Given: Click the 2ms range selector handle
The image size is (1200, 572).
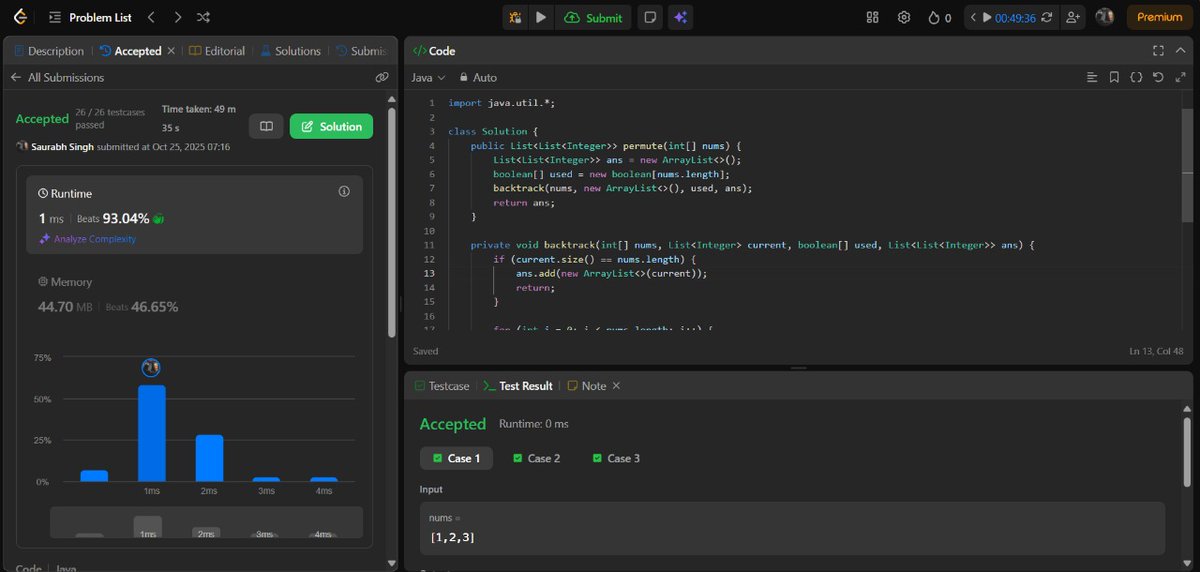Looking at the screenshot, I should 206,533.
